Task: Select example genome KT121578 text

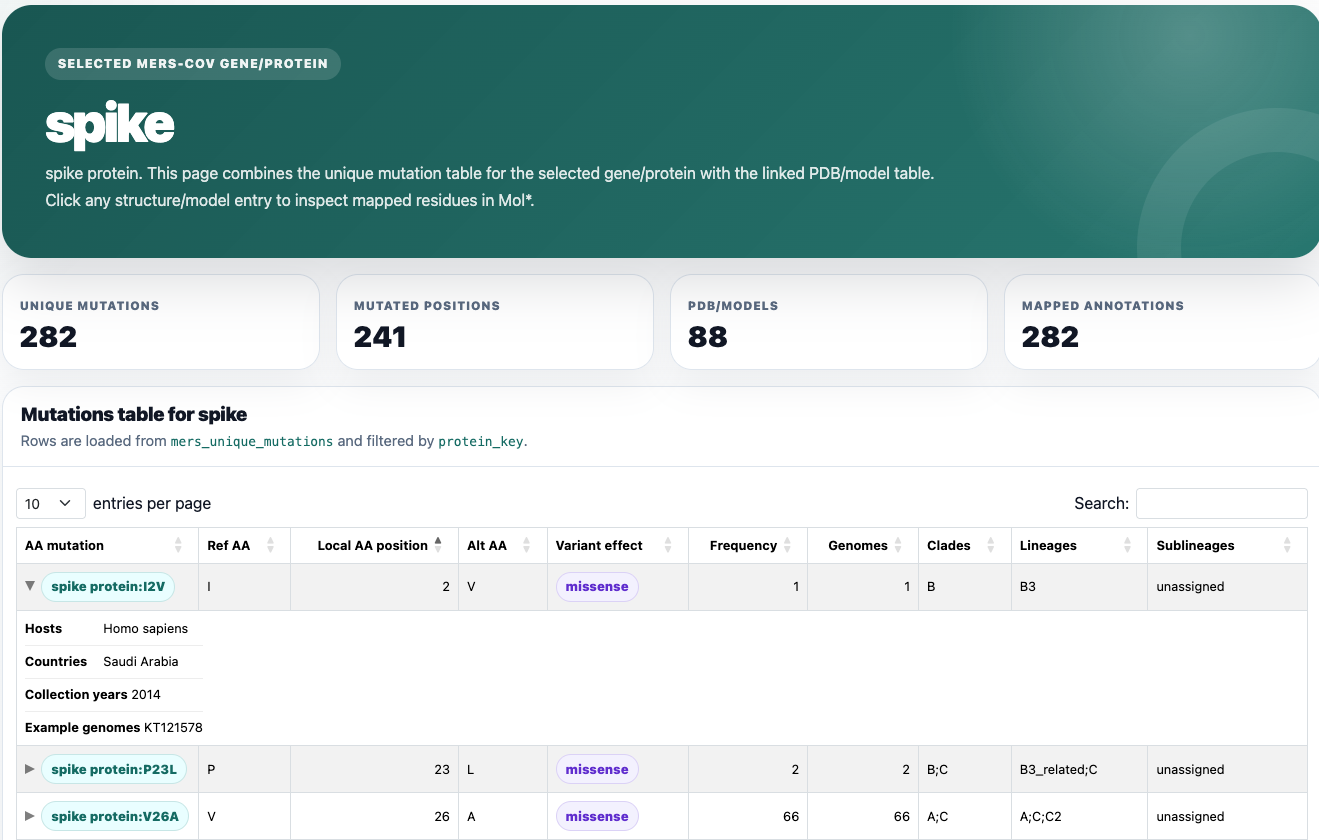Action: pyautogui.click(x=173, y=727)
